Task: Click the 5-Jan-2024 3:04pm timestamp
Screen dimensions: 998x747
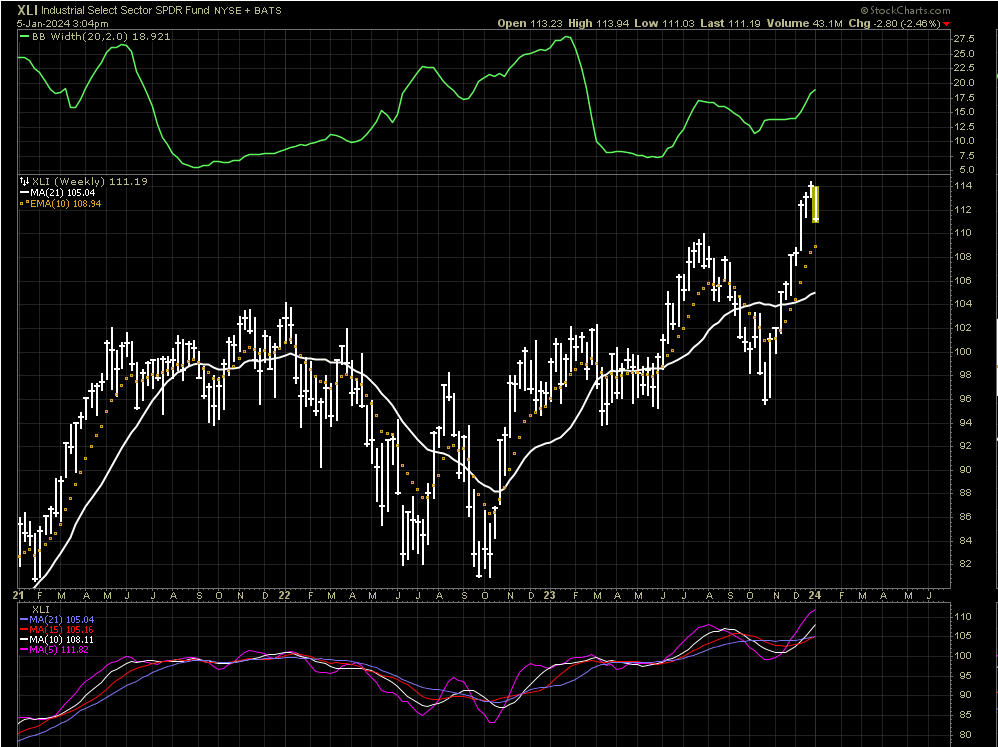Action: [62, 24]
